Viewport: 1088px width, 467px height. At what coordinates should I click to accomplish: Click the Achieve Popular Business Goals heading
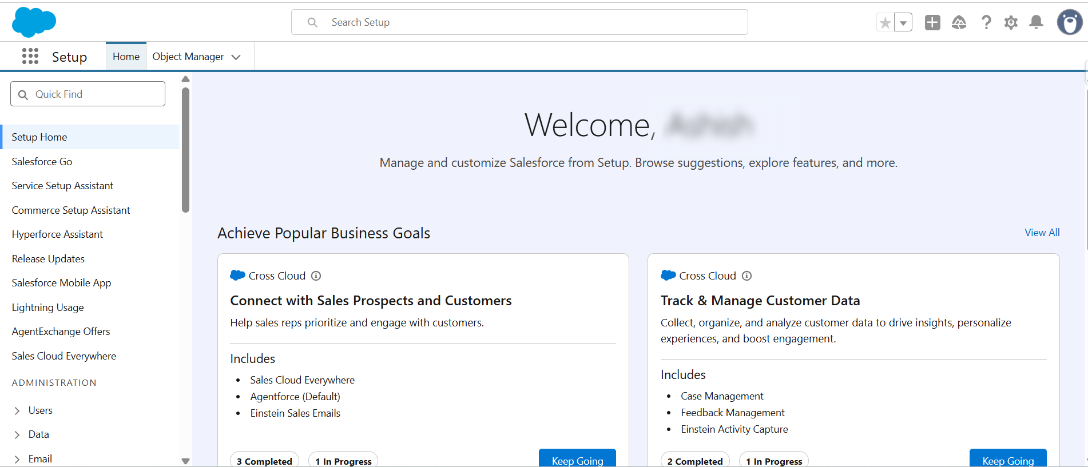tap(324, 233)
